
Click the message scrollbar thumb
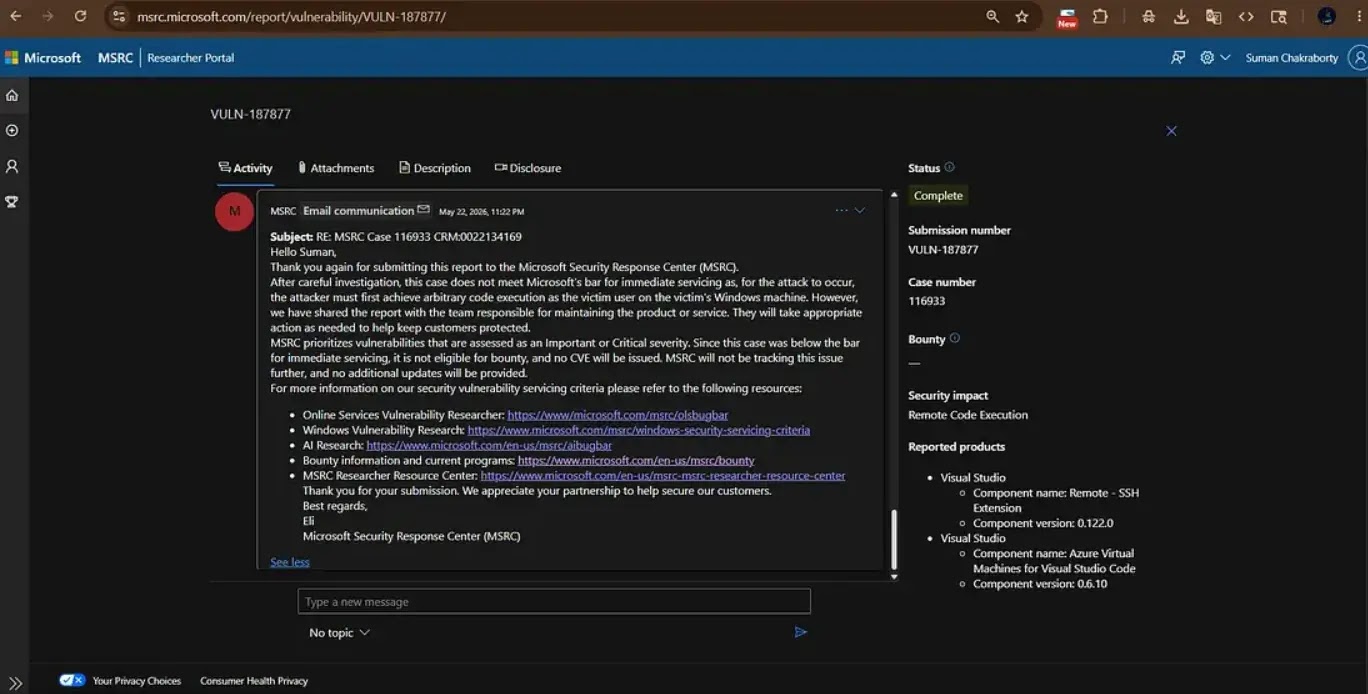click(894, 539)
